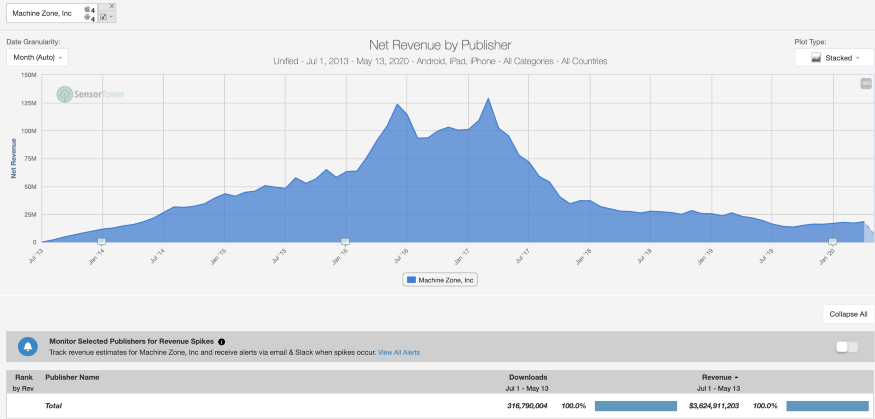Open the arrow menu on publisher chip
The width and height of the screenshot is (875, 419).
pyautogui.click(x=111, y=17)
